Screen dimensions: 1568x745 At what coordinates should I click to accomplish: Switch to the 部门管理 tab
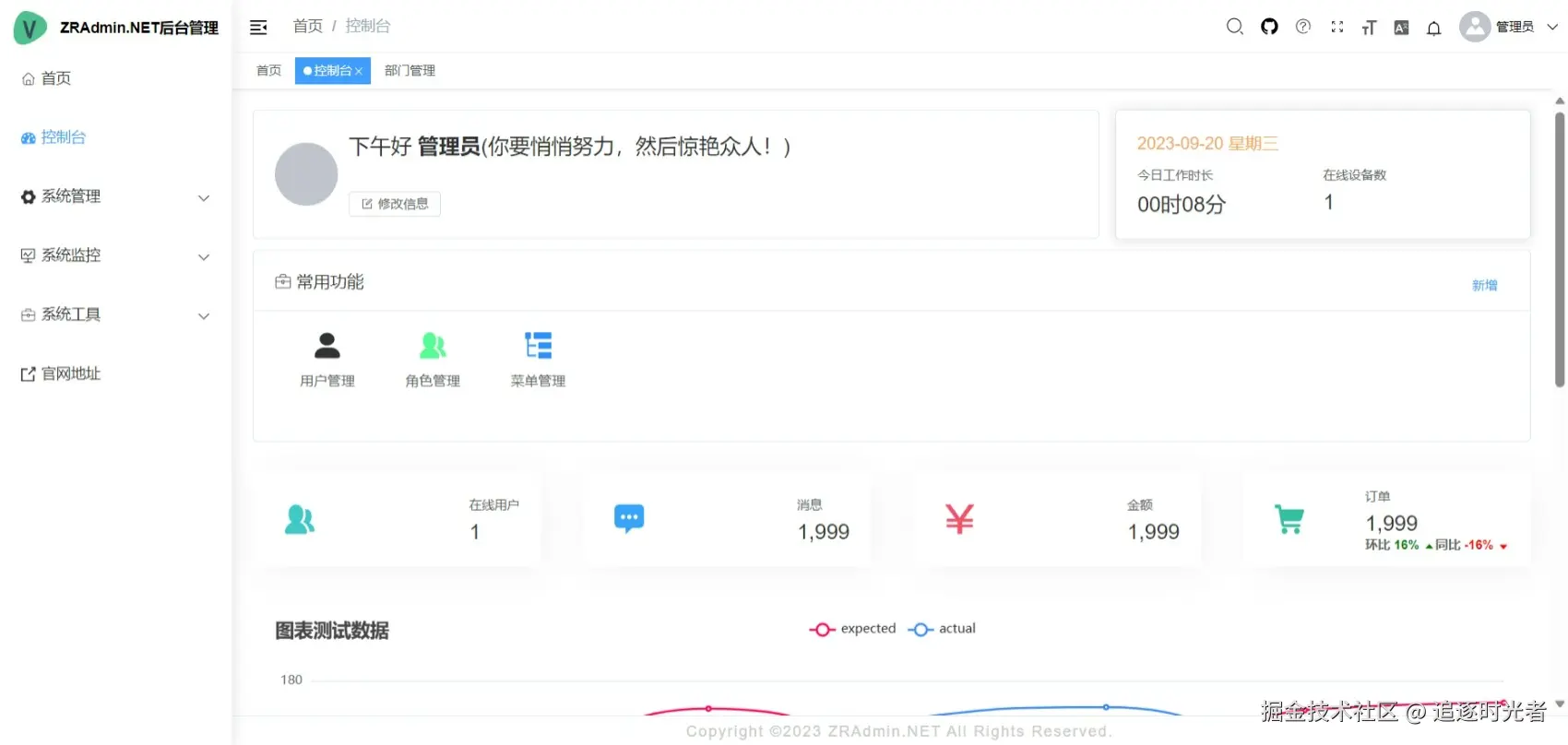tap(410, 71)
